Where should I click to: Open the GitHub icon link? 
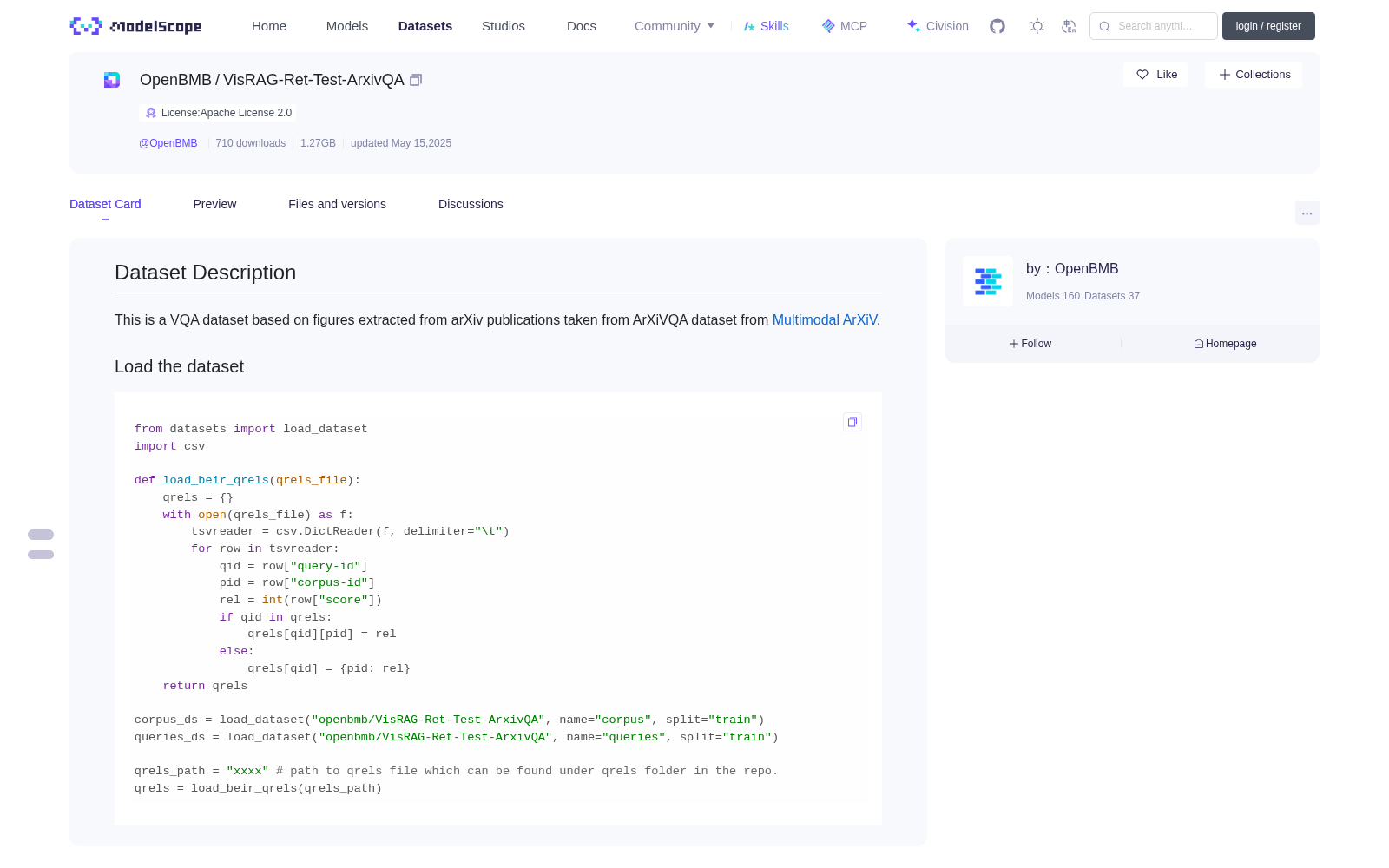point(997,26)
